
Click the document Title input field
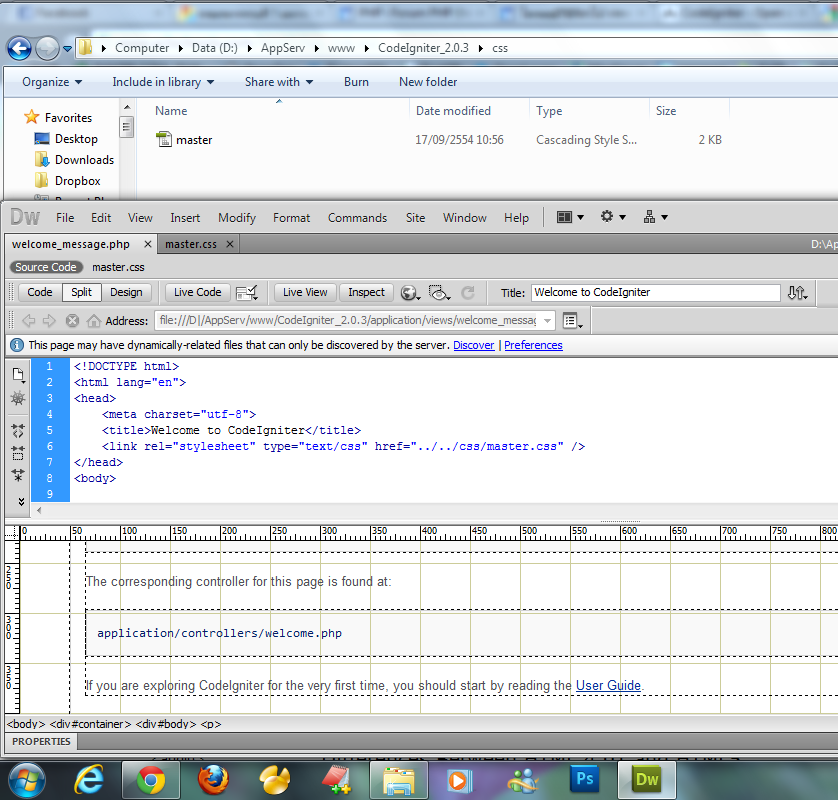tap(656, 292)
